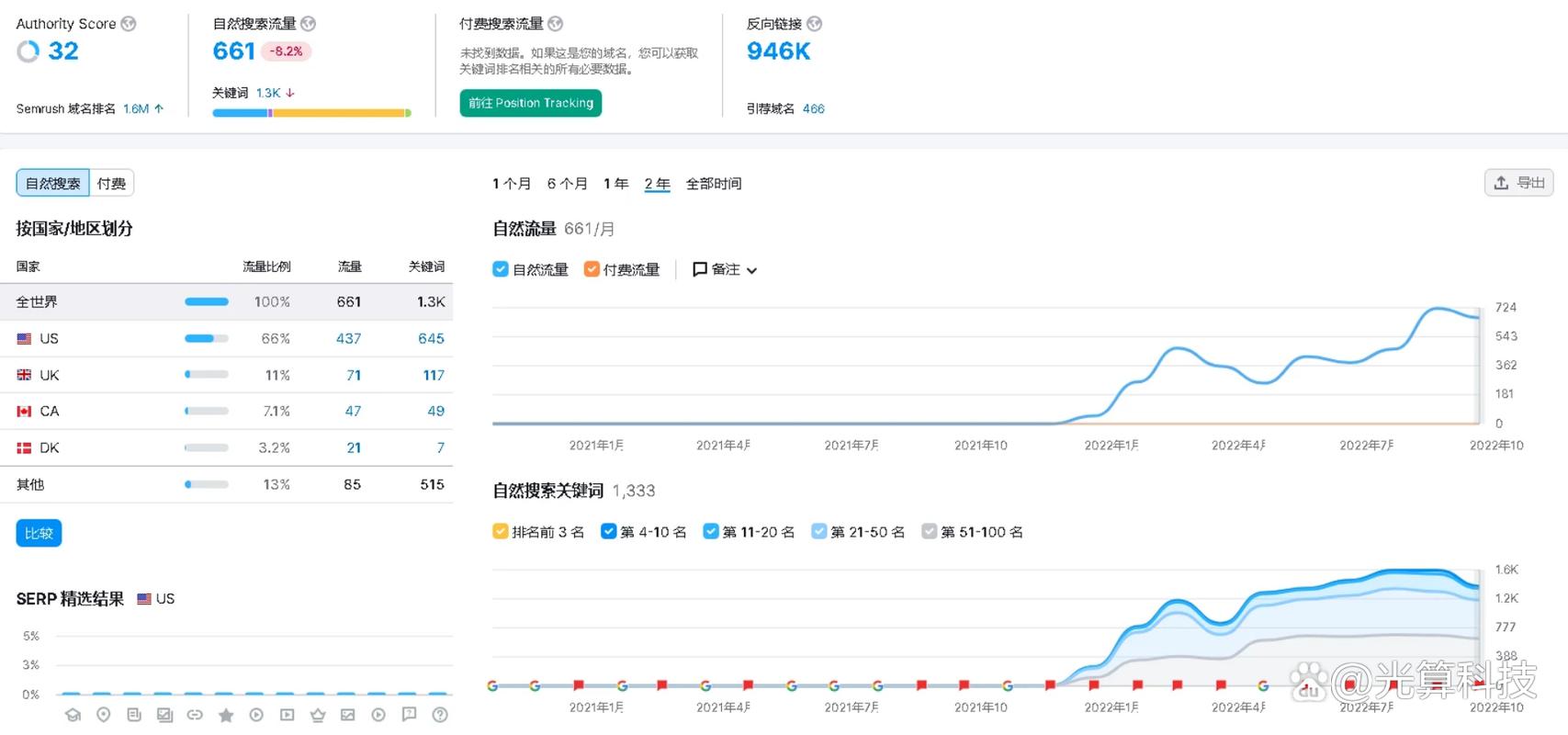Open the US keywords 645 link
Screen dimensions: 1568x735
point(432,339)
